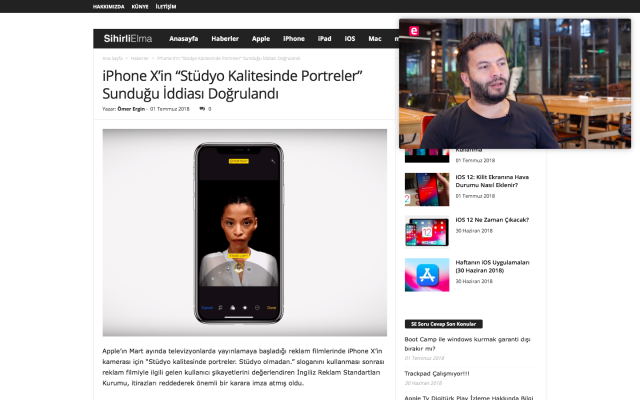Open the iOS 12 lock screen weather thumbnail
This screenshot has width=640, height=400.
point(427,189)
